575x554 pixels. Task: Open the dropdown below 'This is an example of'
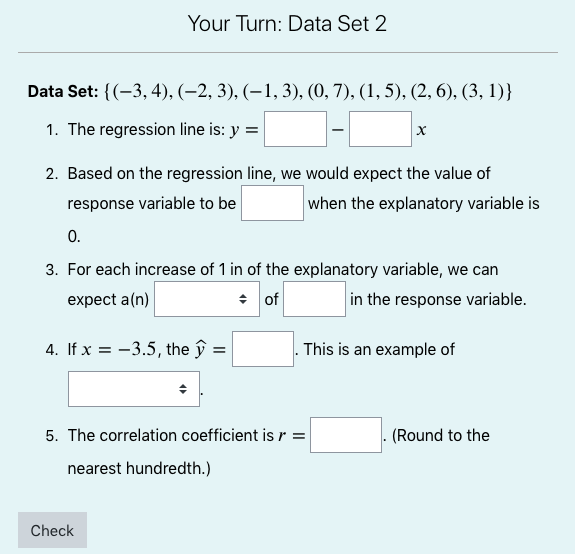pyautogui.click(x=134, y=389)
